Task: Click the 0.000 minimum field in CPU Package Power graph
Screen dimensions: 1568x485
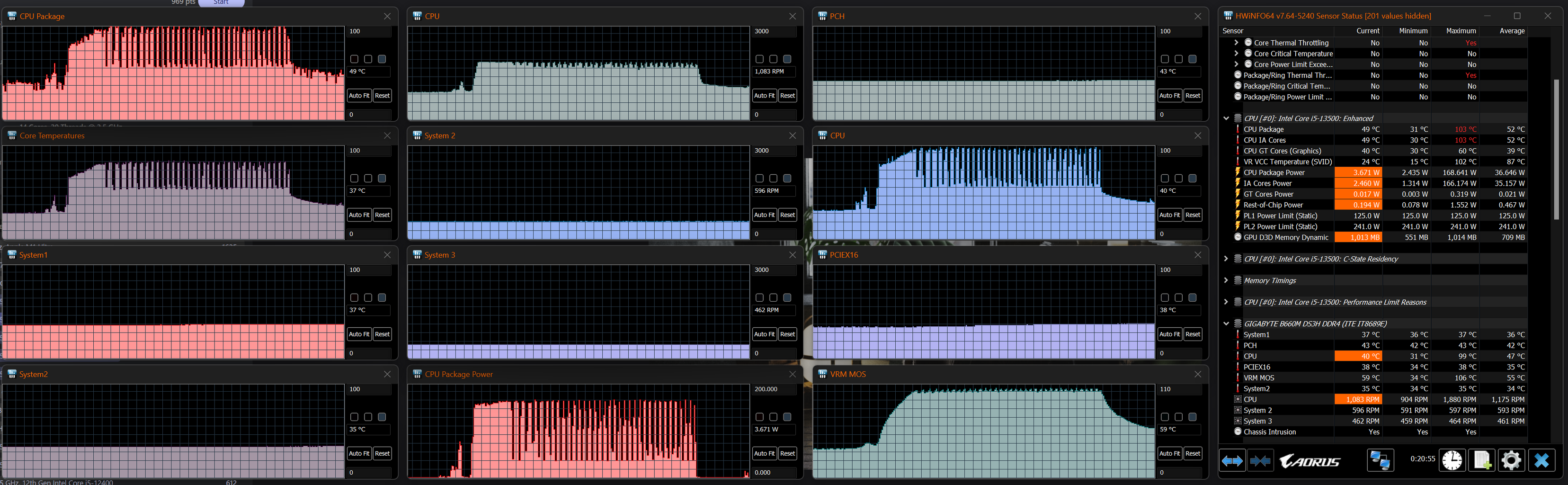Action: pos(774,473)
